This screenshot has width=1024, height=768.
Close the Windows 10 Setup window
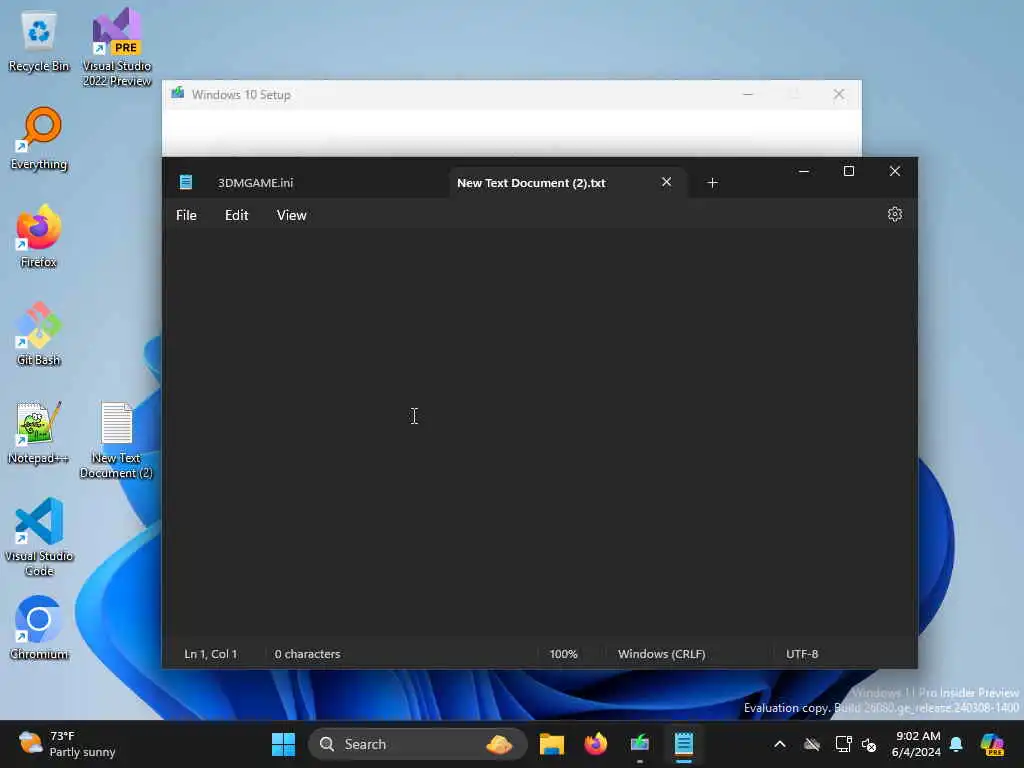click(x=839, y=95)
